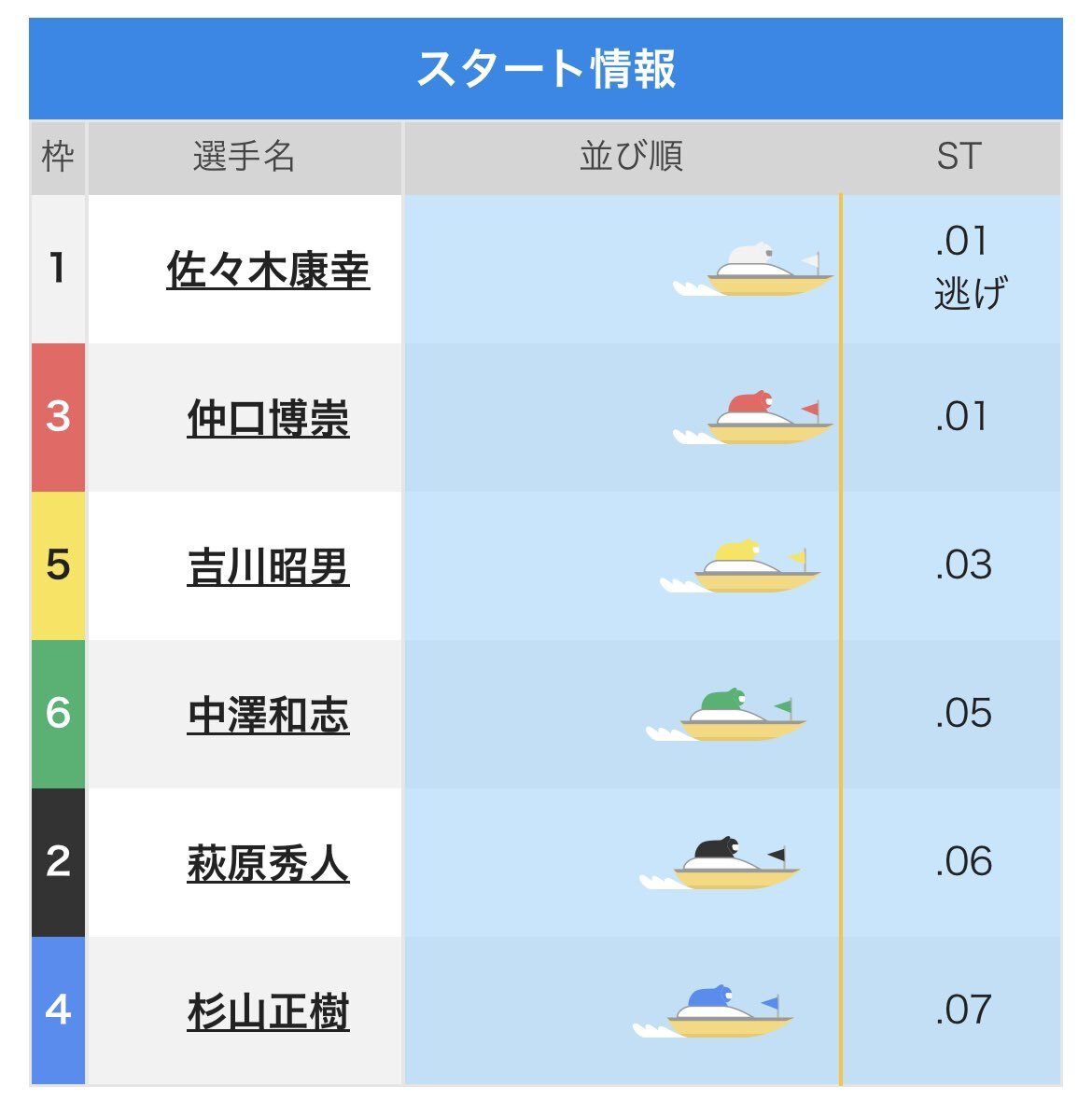Click the blue boat icon for 杉山正樹

tap(713, 1011)
